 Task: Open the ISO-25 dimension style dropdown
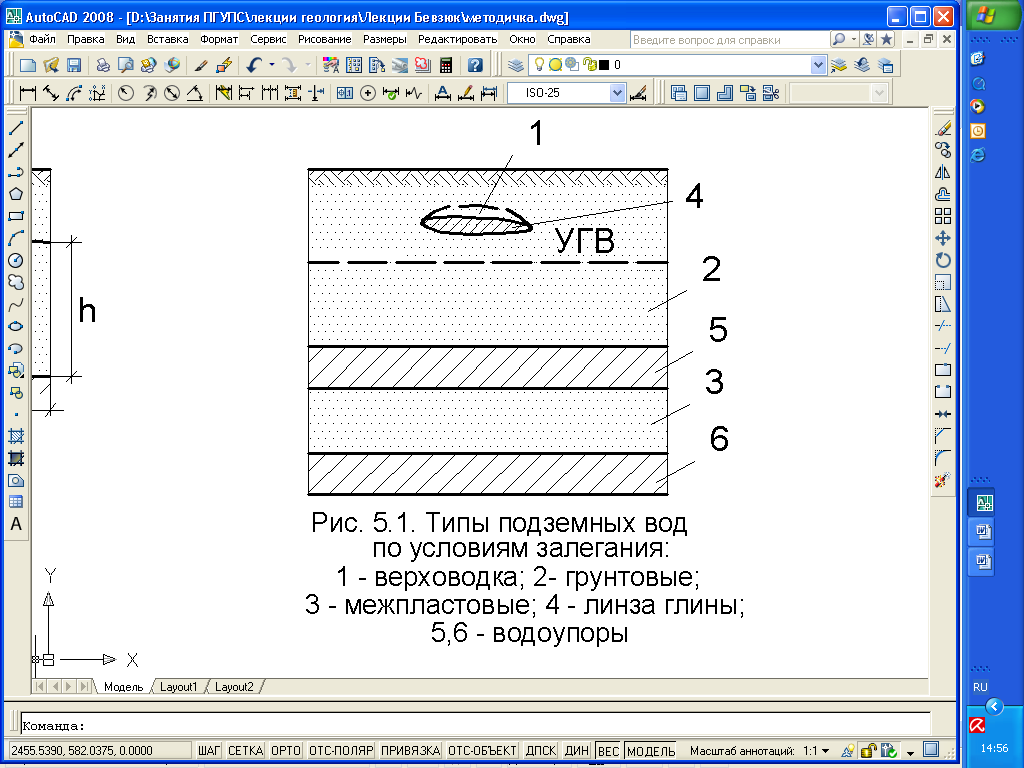tap(617, 93)
